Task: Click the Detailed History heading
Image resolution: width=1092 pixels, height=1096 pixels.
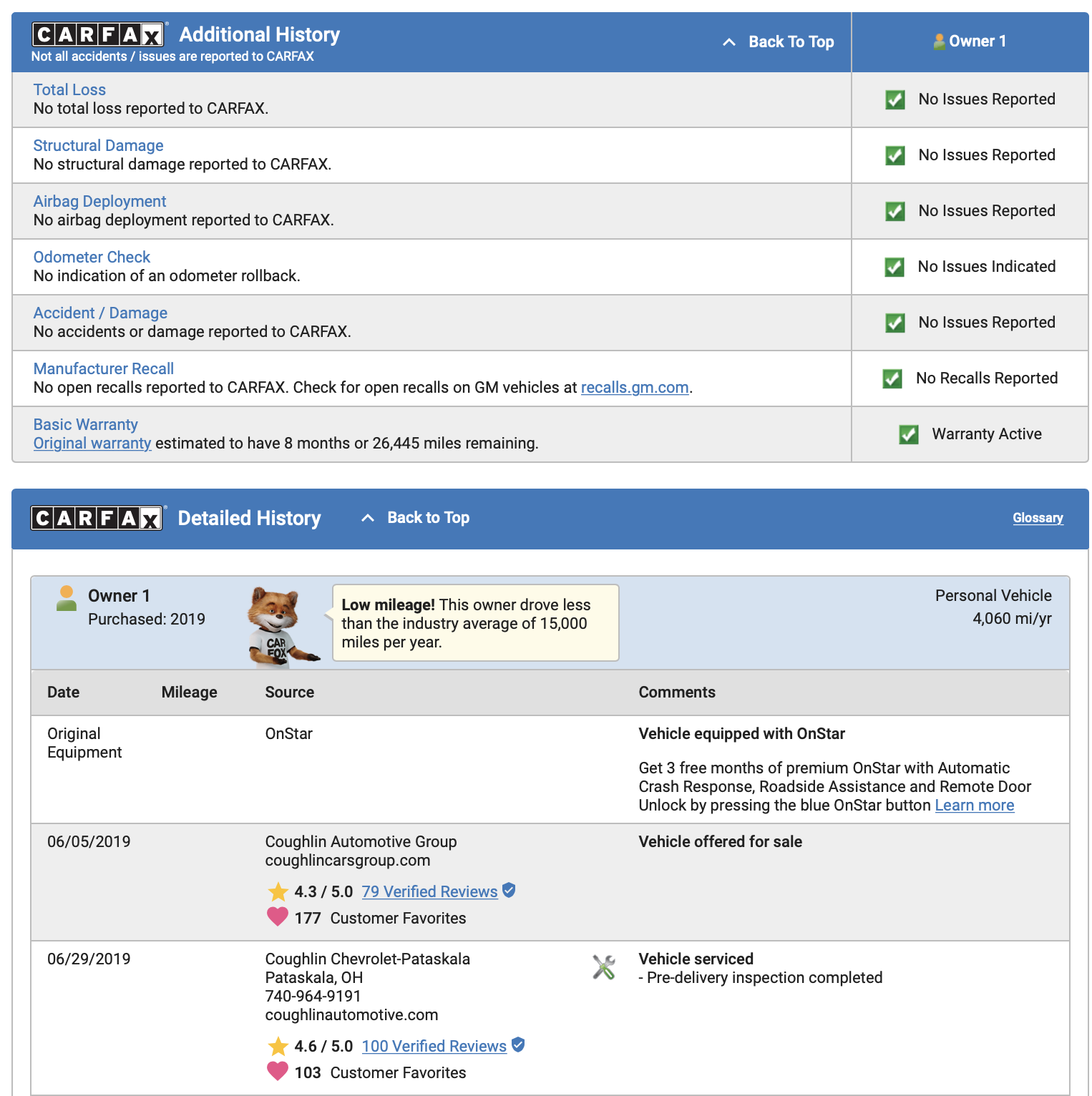Action: 249,518
